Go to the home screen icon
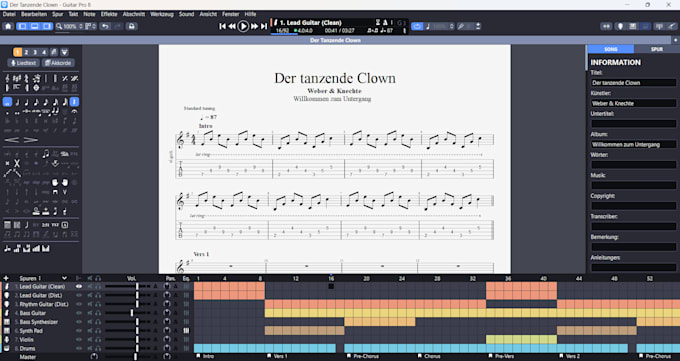 [8, 26]
